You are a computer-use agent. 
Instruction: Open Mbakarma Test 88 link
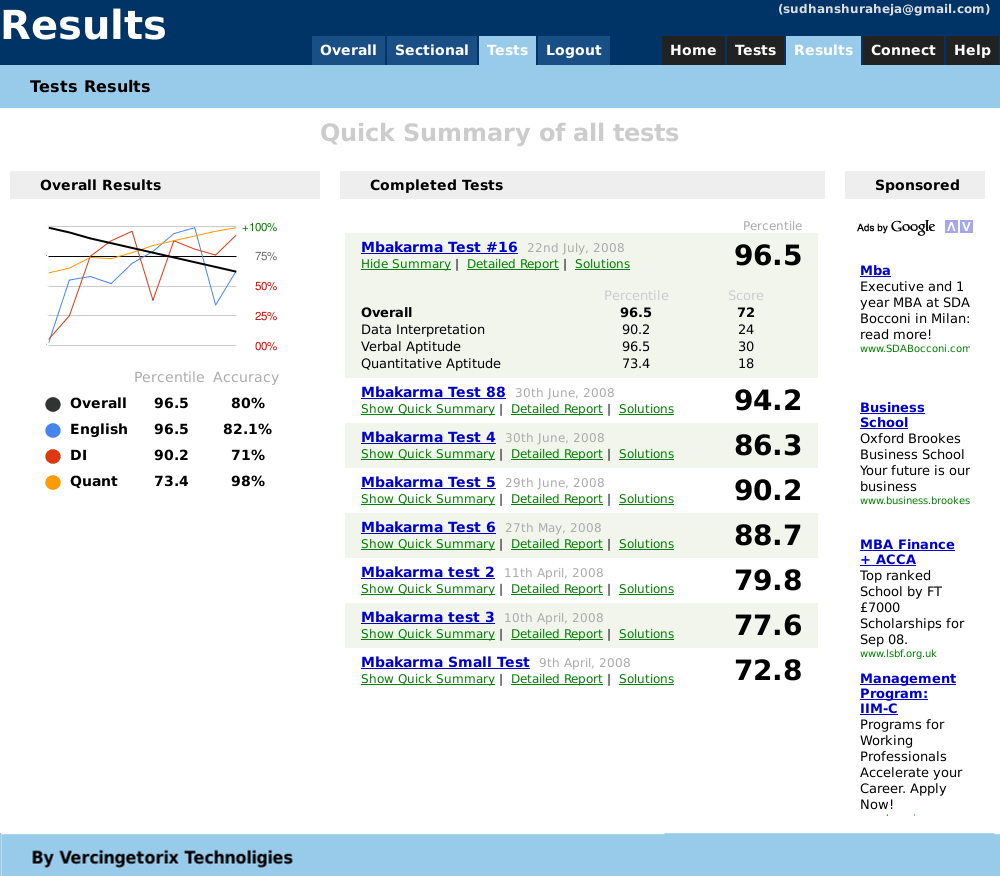[x=433, y=392]
